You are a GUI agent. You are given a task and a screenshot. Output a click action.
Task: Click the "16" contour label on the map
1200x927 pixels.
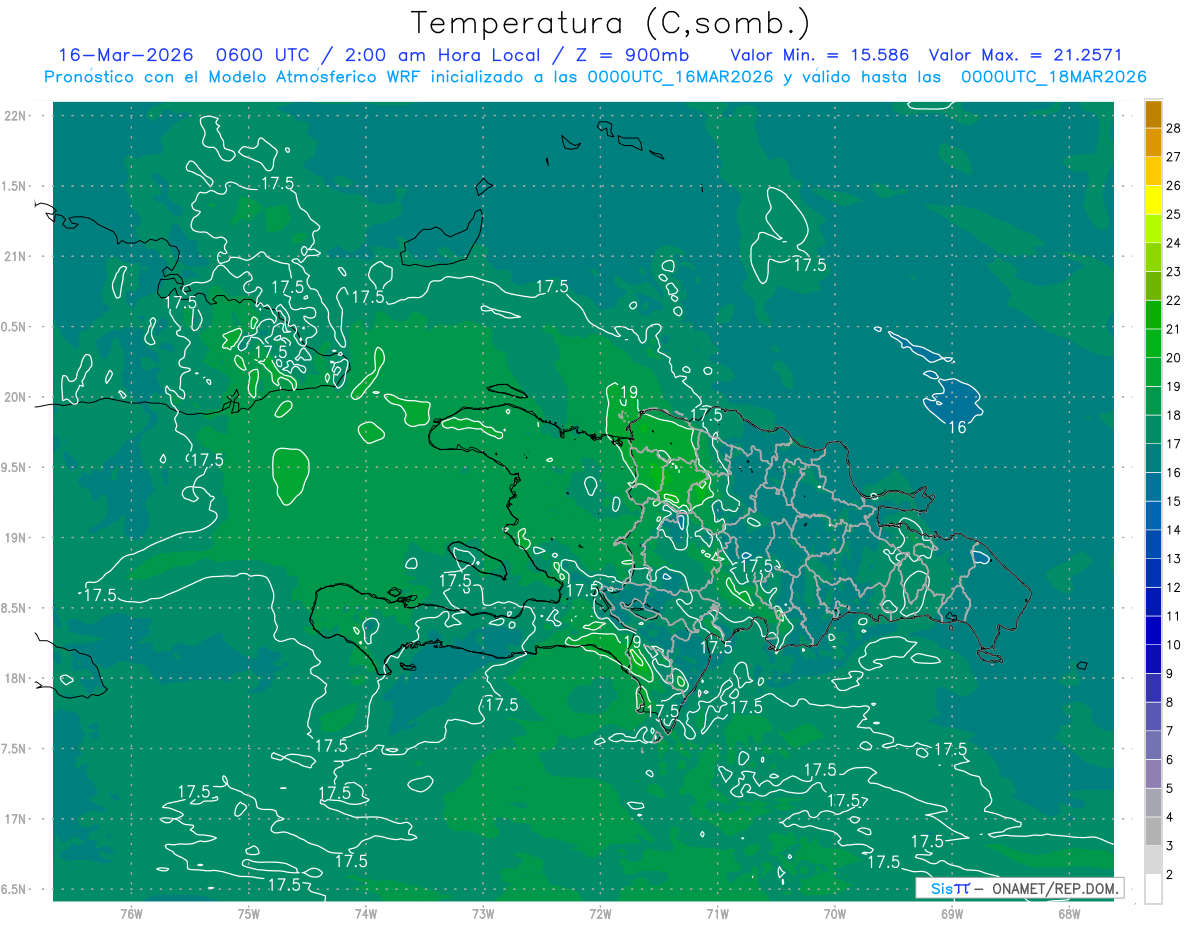click(957, 427)
